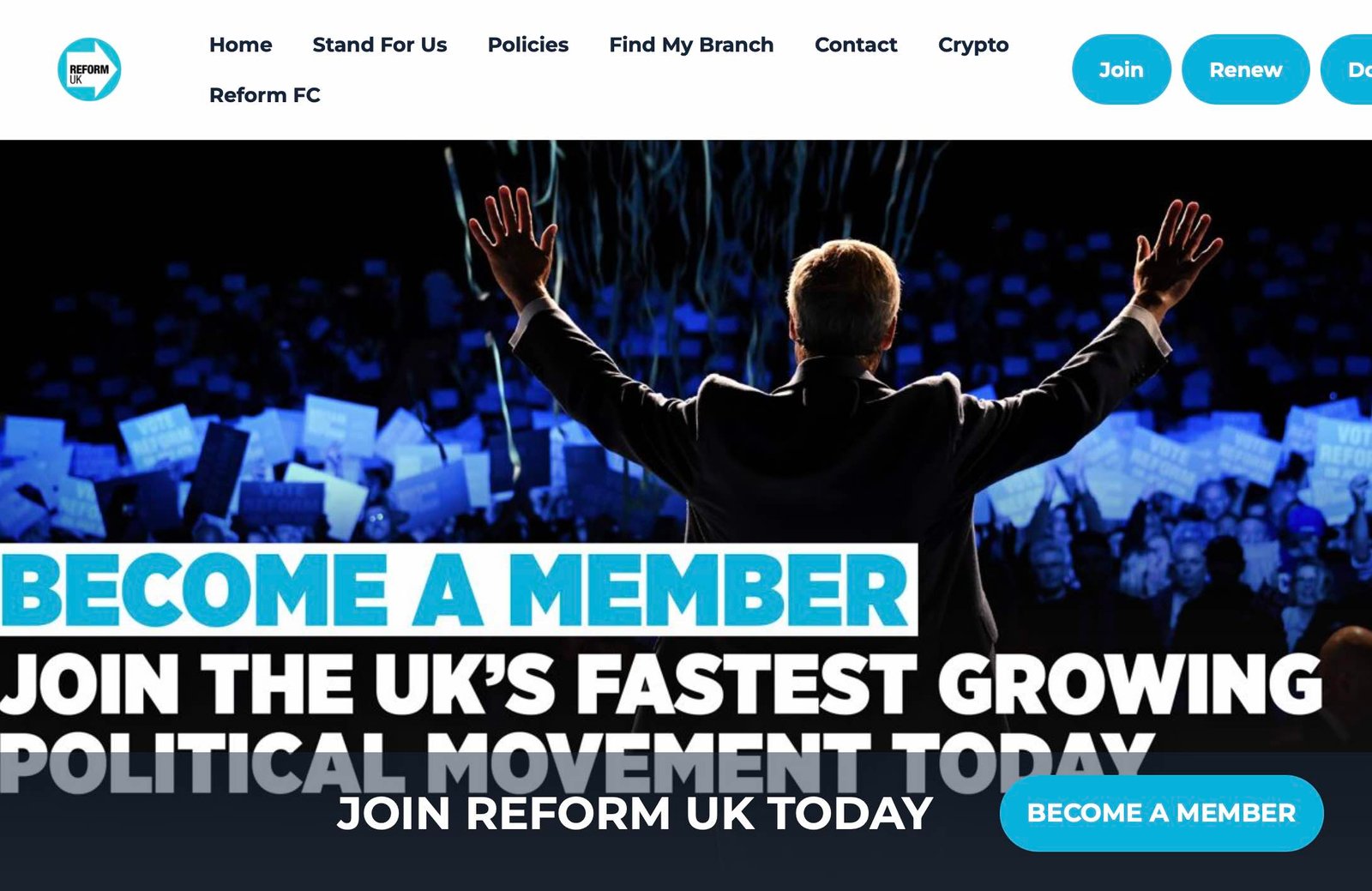Click the partially visible Donate button
Viewport: 1372px width, 891px height.
tap(1347, 69)
